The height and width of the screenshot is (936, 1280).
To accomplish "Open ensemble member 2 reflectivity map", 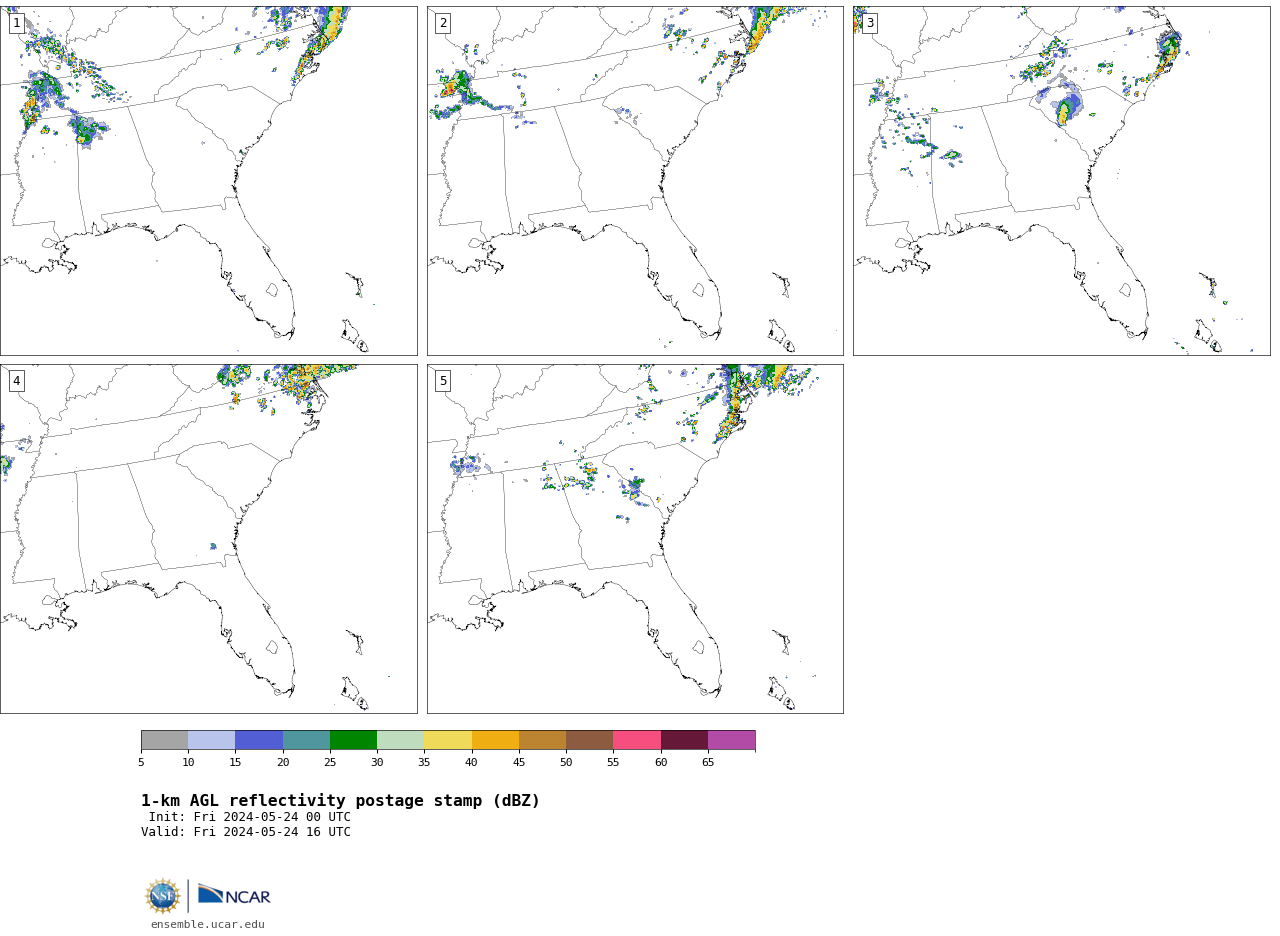I will coord(635,181).
